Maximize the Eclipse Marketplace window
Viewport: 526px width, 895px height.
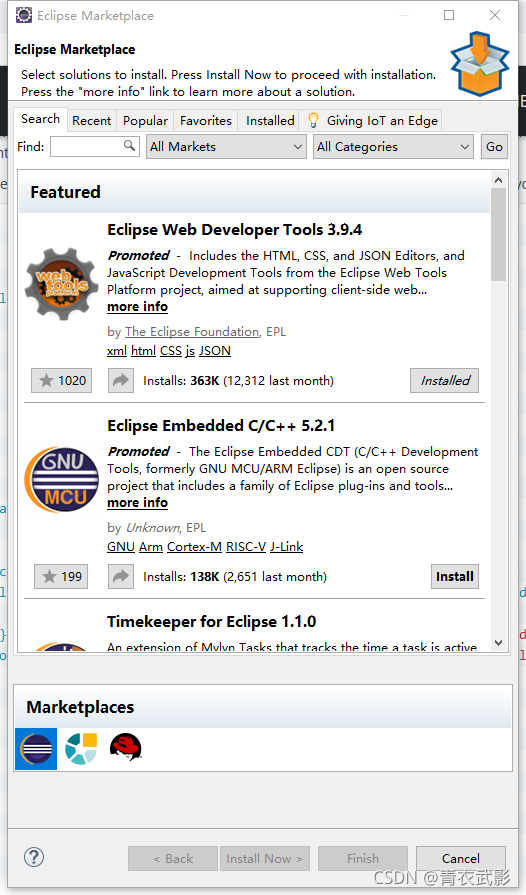coord(449,15)
